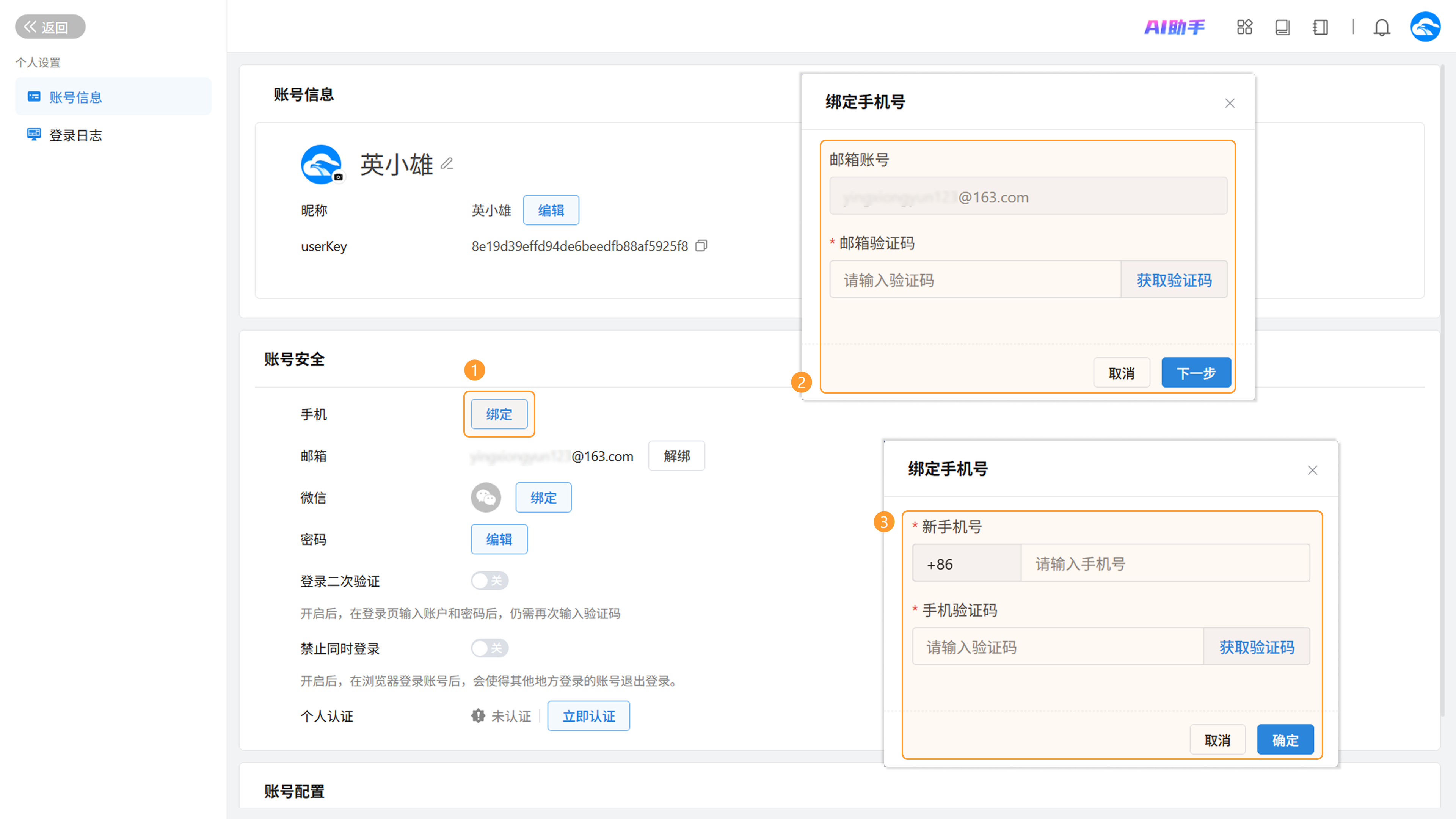Click the gray WeChat icon

(485, 497)
